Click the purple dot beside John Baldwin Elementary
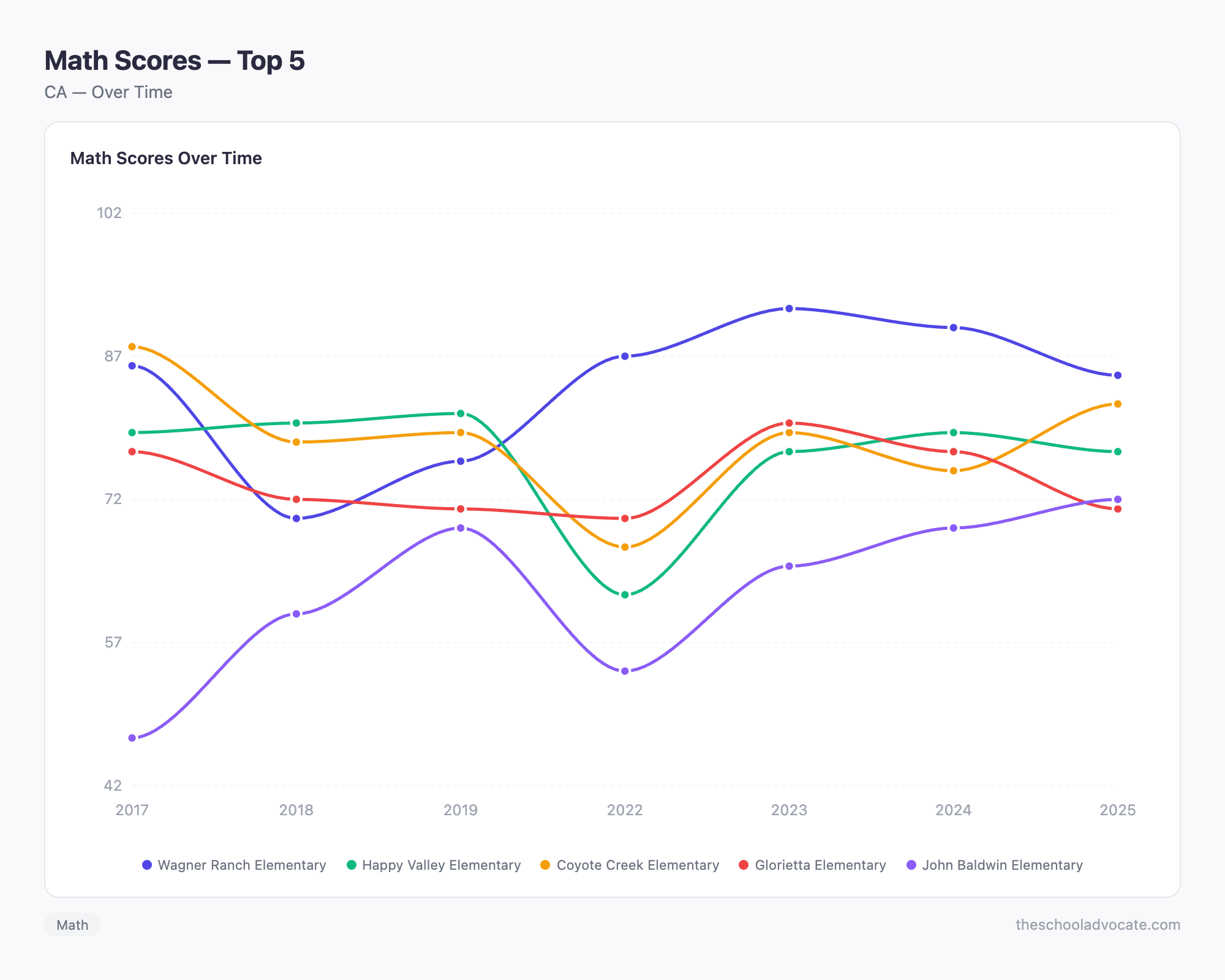 click(911, 865)
